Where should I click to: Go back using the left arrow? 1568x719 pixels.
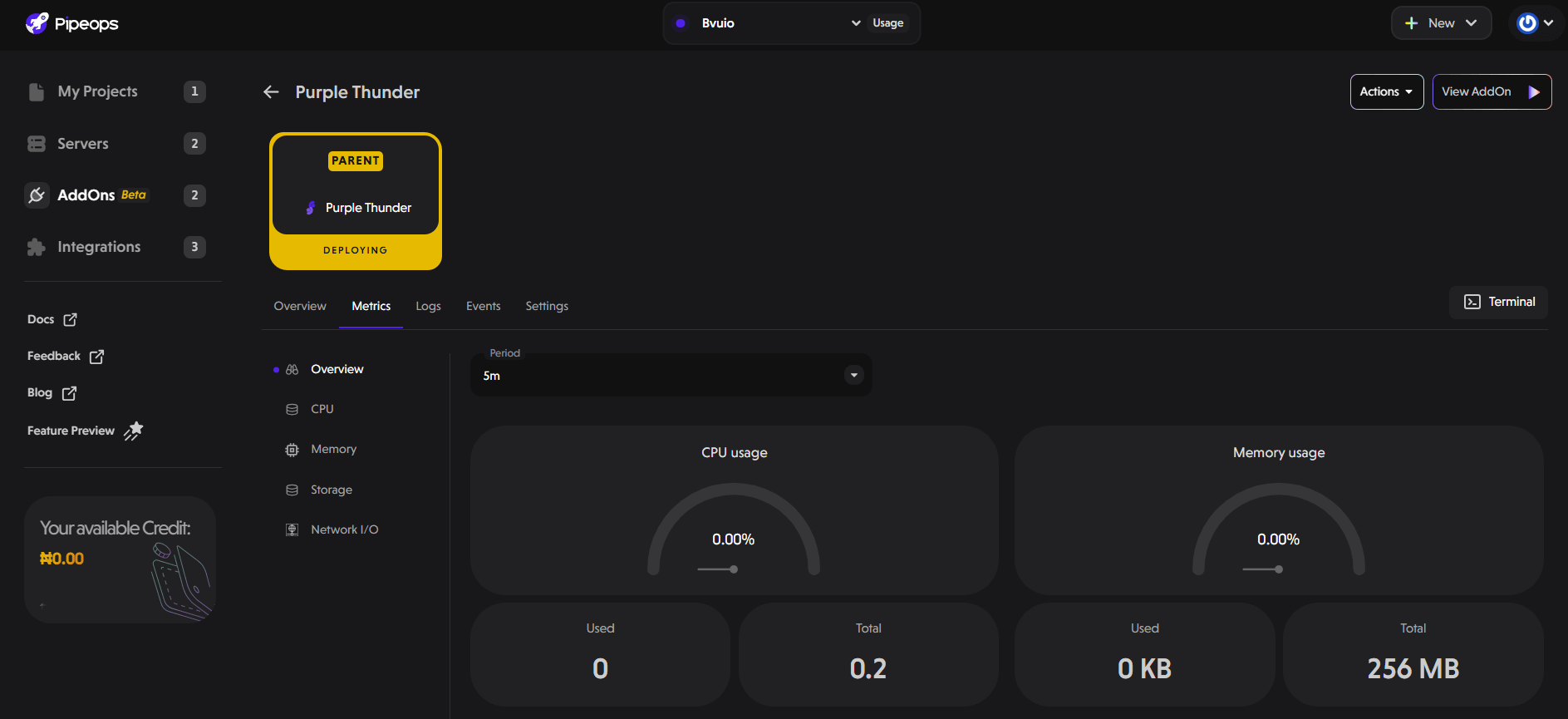(271, 91)
